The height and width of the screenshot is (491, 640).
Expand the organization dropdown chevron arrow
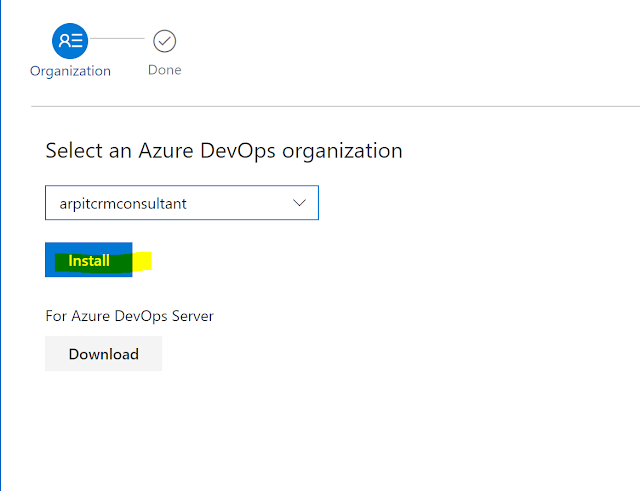pos(299,203)
